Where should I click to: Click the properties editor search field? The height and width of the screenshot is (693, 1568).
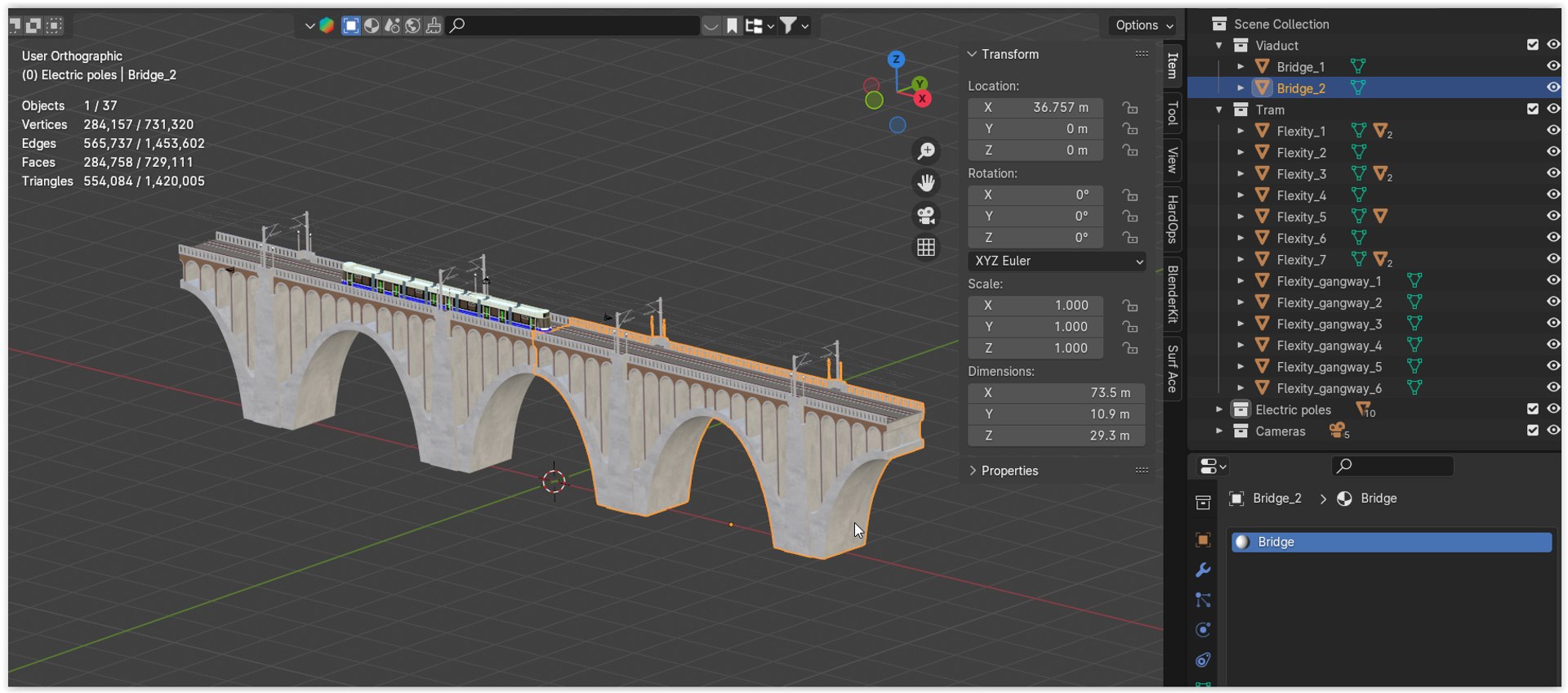point(1392,466)
